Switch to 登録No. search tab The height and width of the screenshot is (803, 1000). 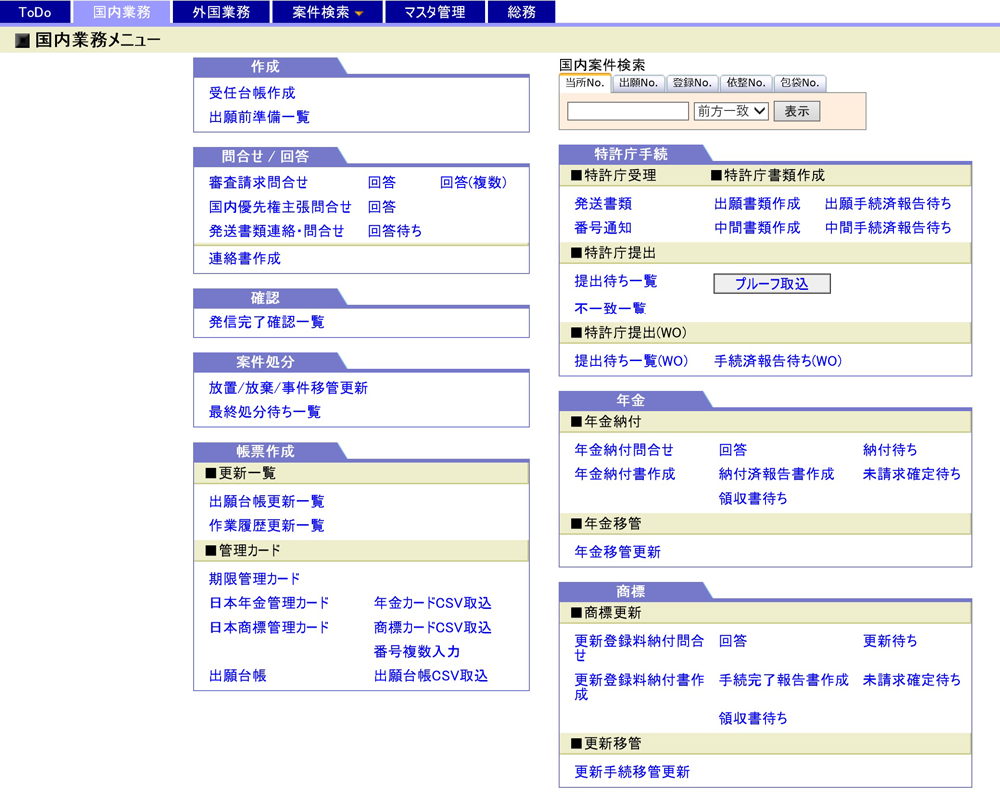click(x=692, y=83)
